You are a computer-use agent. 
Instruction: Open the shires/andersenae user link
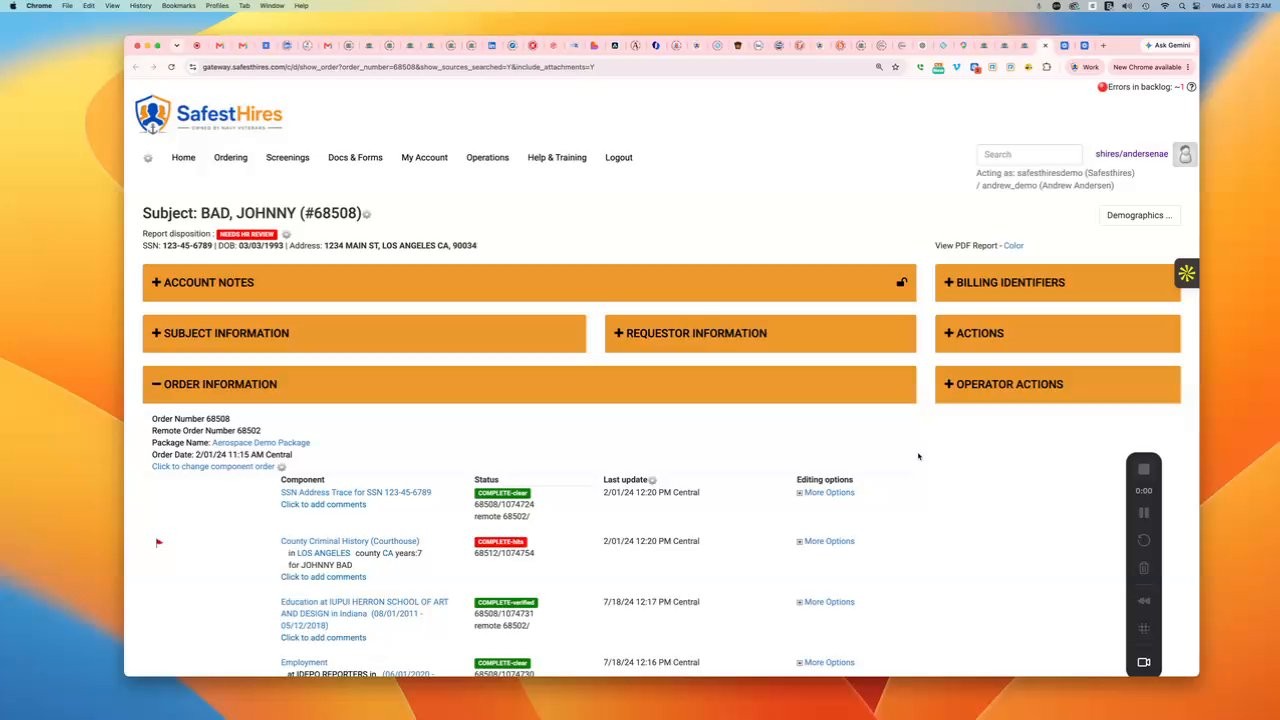(1131, 155)
